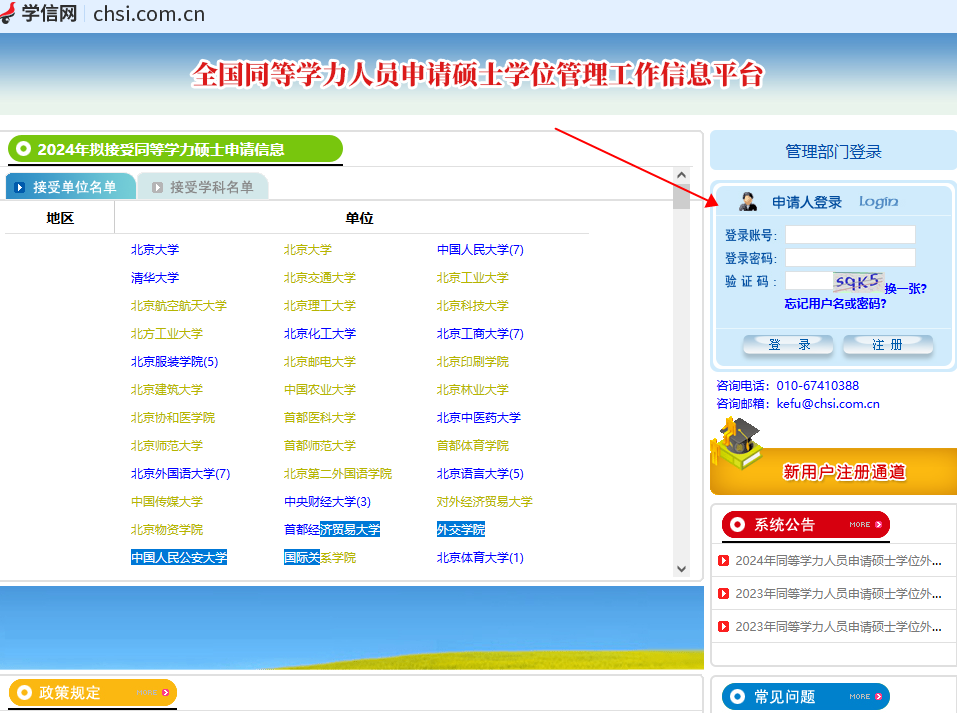Click the 2024年拟接受同等学力硕士申请信息 header
This screenshot has width=957, height=713.
pyautogui.click(x=175, y=150)
